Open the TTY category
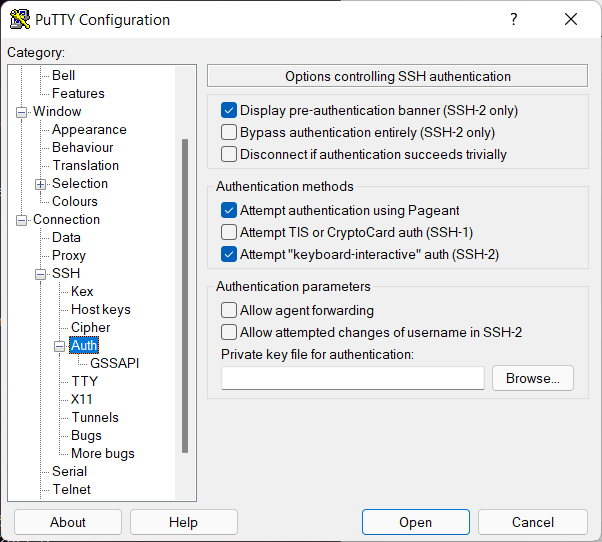Viewport: 602px width, 542px height. point(84,382)
